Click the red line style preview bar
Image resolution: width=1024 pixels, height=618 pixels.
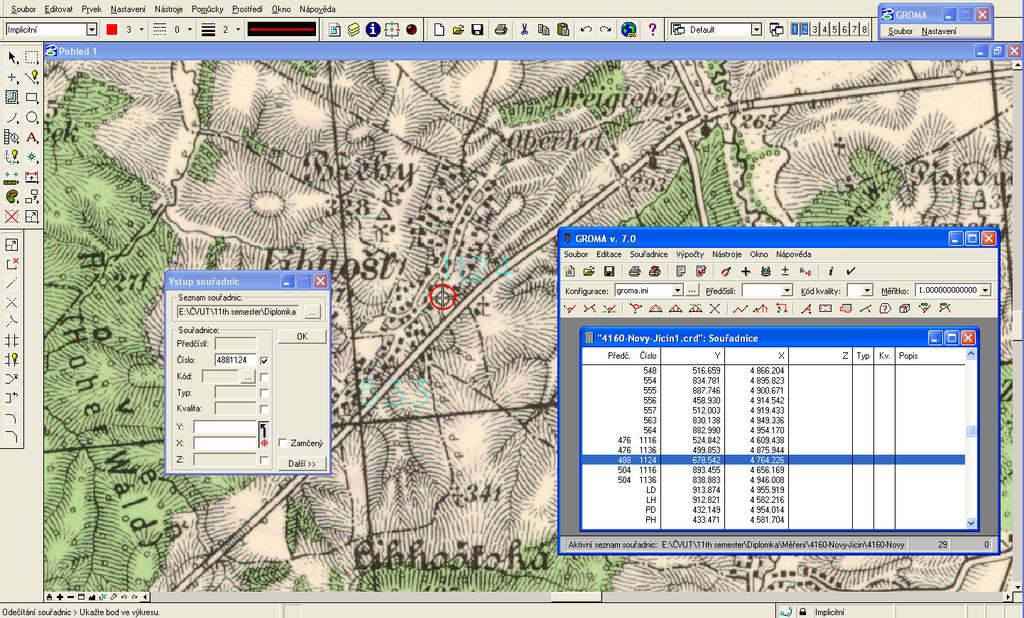[281, 29]
